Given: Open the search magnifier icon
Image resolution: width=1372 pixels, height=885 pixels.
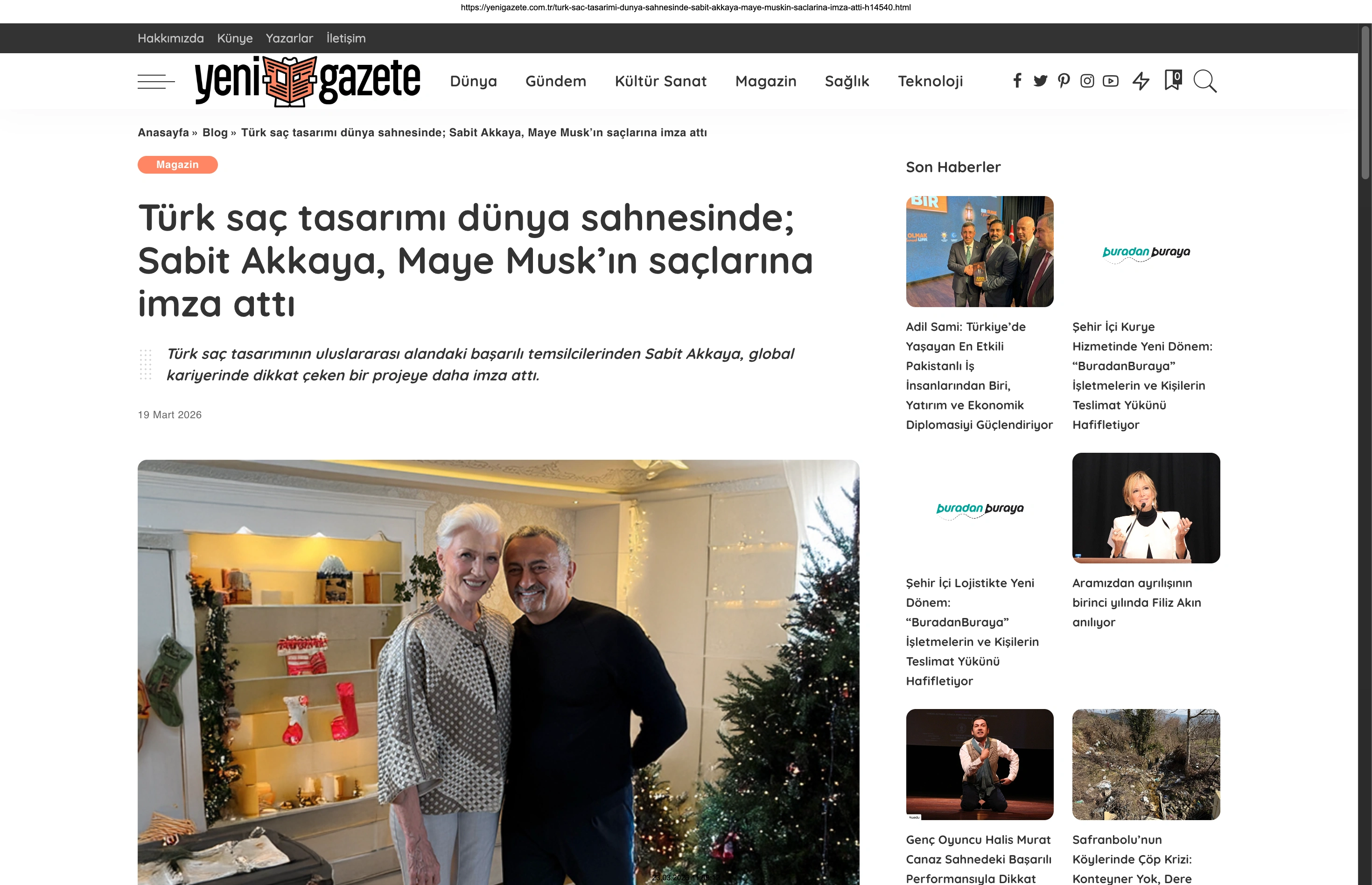Looking at the screenshot, I should [x=1205, y=81].
